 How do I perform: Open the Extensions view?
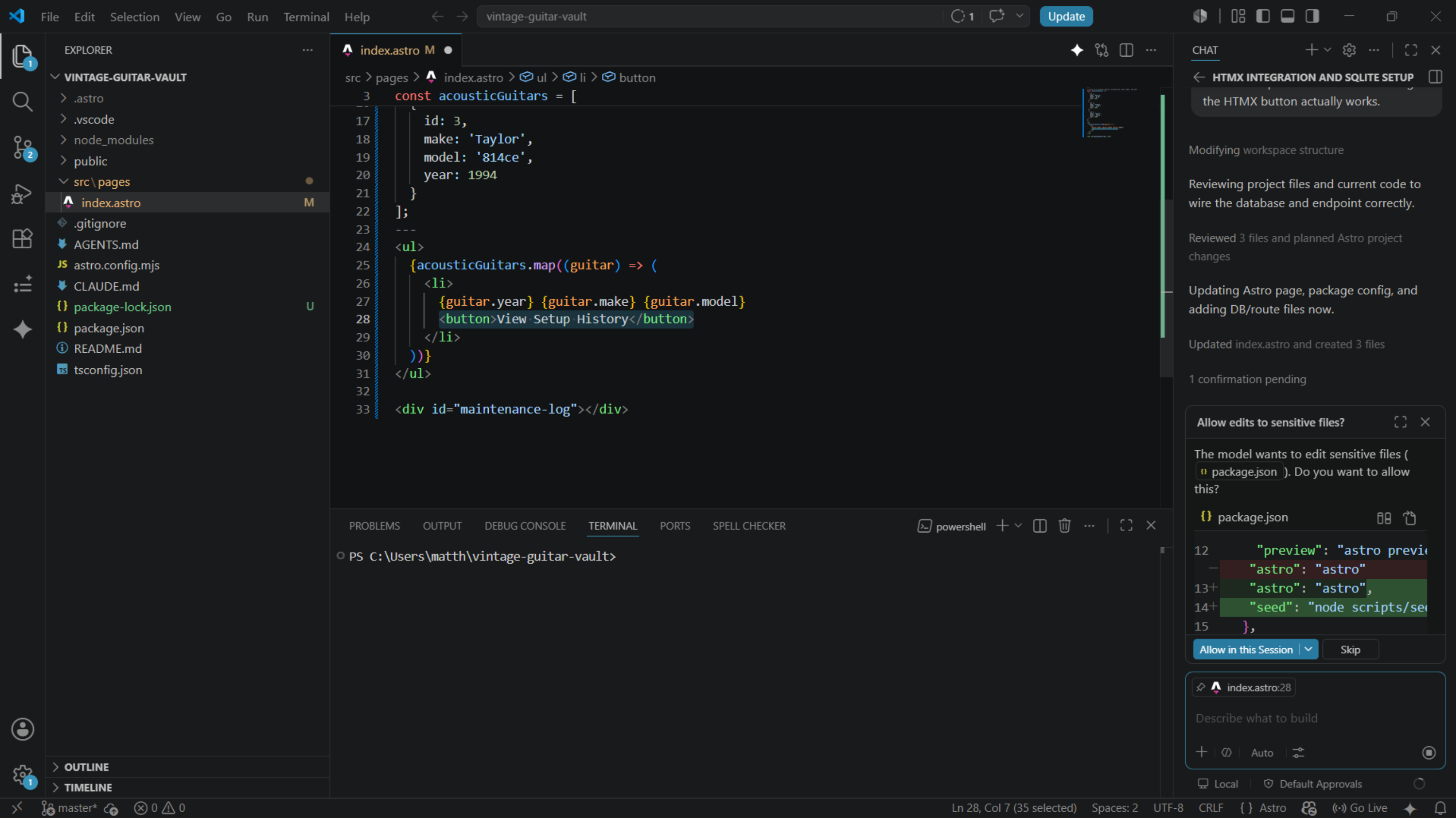tap(22, 239)
